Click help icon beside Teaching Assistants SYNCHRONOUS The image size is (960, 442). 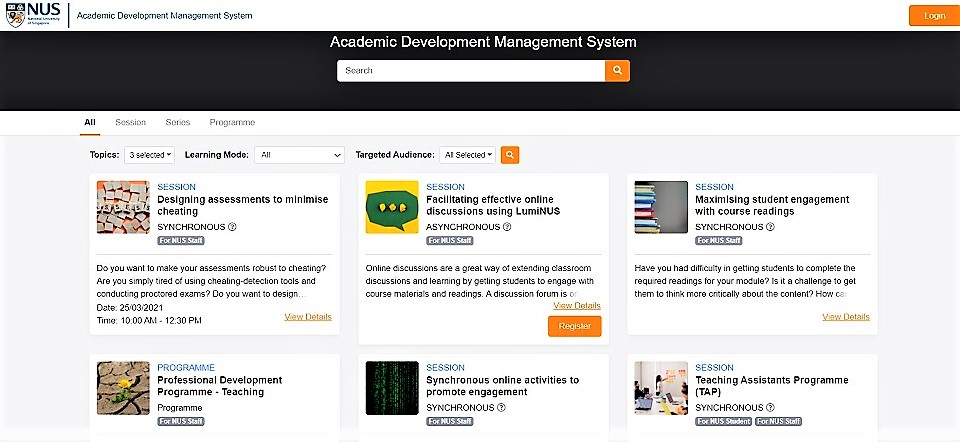pyautogui.click(x=770, y=408)
